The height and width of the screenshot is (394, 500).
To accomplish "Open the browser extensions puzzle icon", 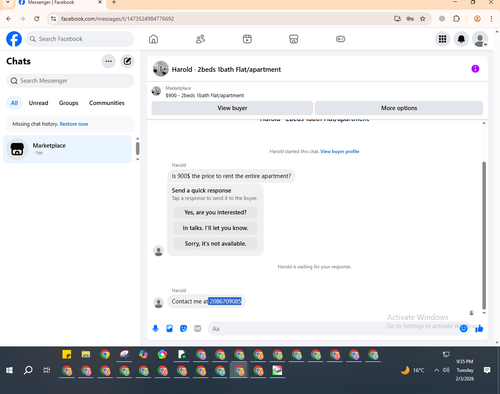I will [x=456, y=19].
